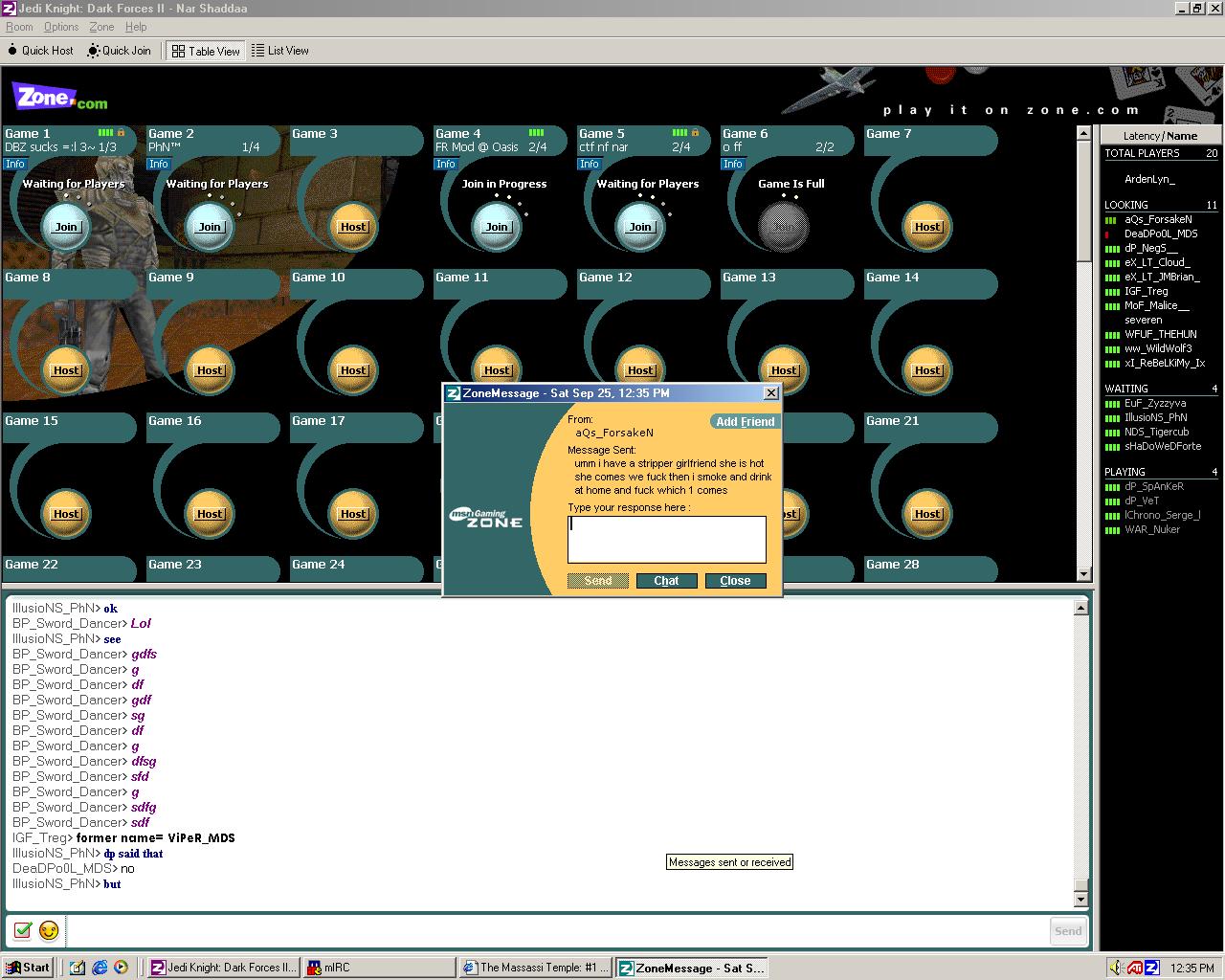The width and height of the screenshot is (1225, 980).
Task: Join Game 4 in progress
Action: (x=497, y=227)
